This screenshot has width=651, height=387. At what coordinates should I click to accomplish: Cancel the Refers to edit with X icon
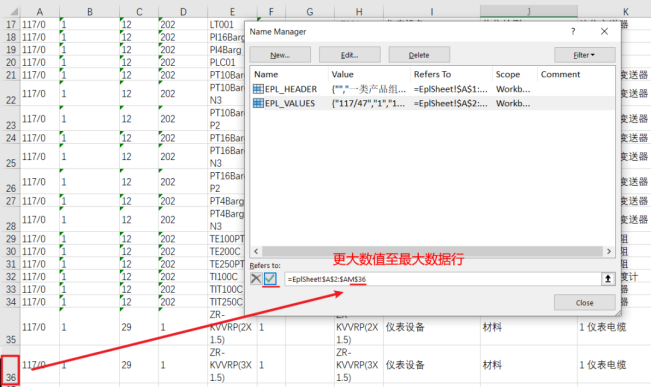(256, 279)
